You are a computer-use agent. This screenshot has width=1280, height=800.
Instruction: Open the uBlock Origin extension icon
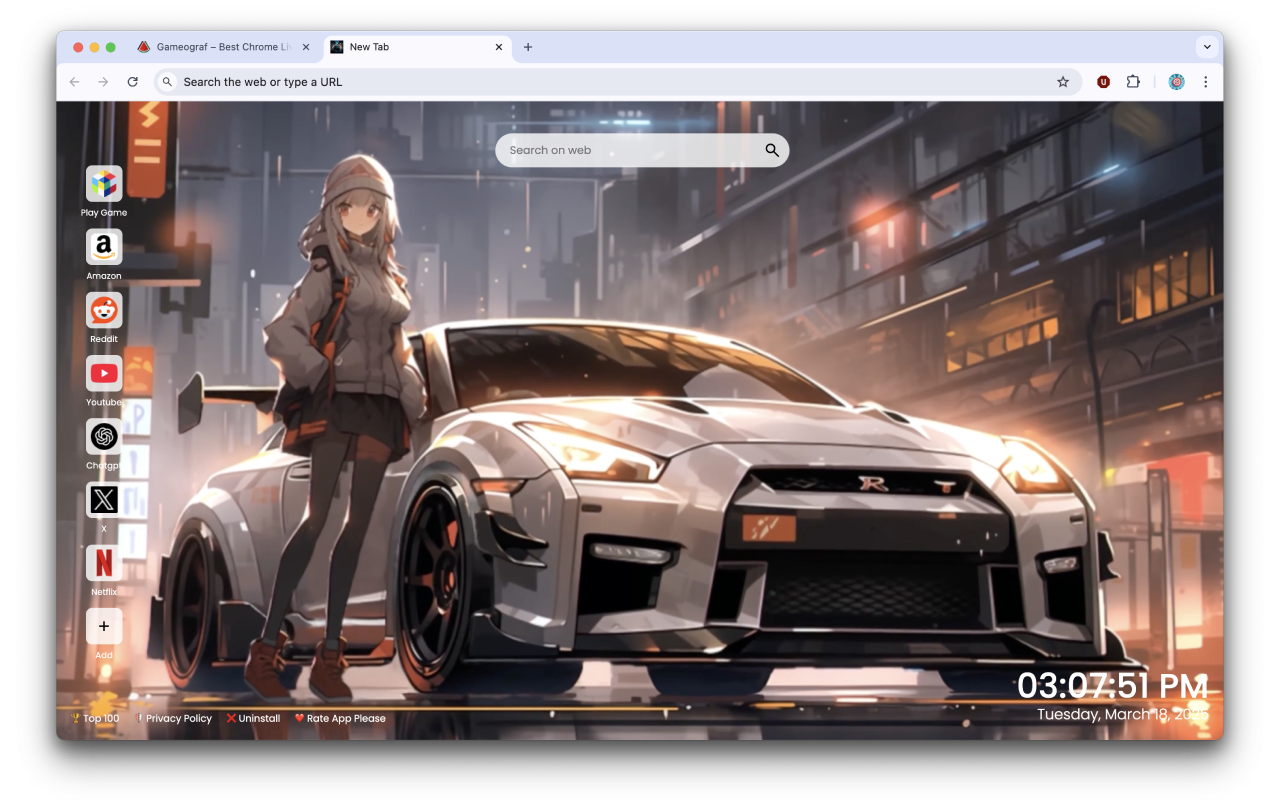tap(1103, 81)
